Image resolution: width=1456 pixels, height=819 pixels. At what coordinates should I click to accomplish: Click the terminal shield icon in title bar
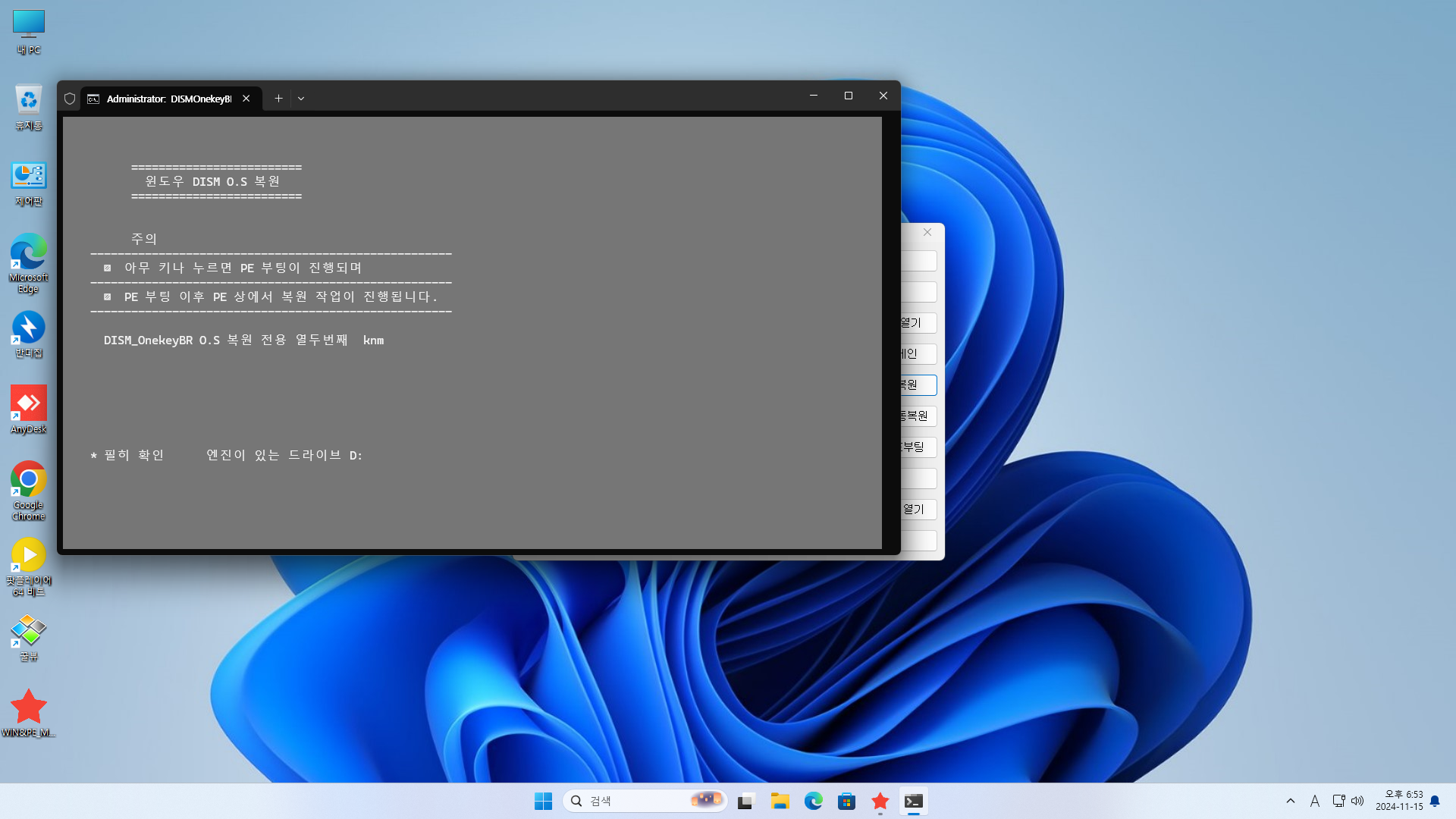click(70, 99)
